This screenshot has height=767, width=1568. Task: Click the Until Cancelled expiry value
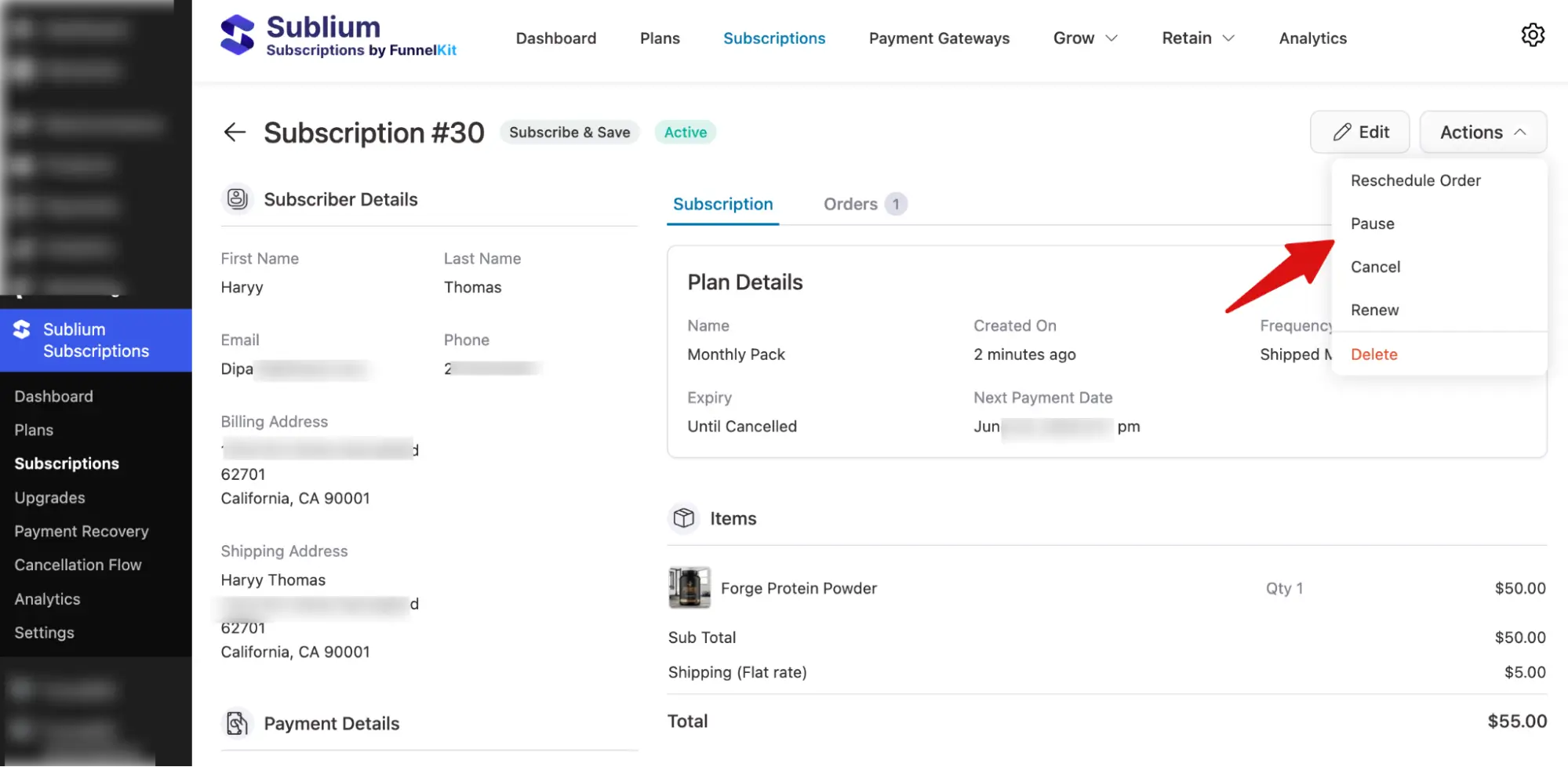pyautogui.click(x=742, y=427)
